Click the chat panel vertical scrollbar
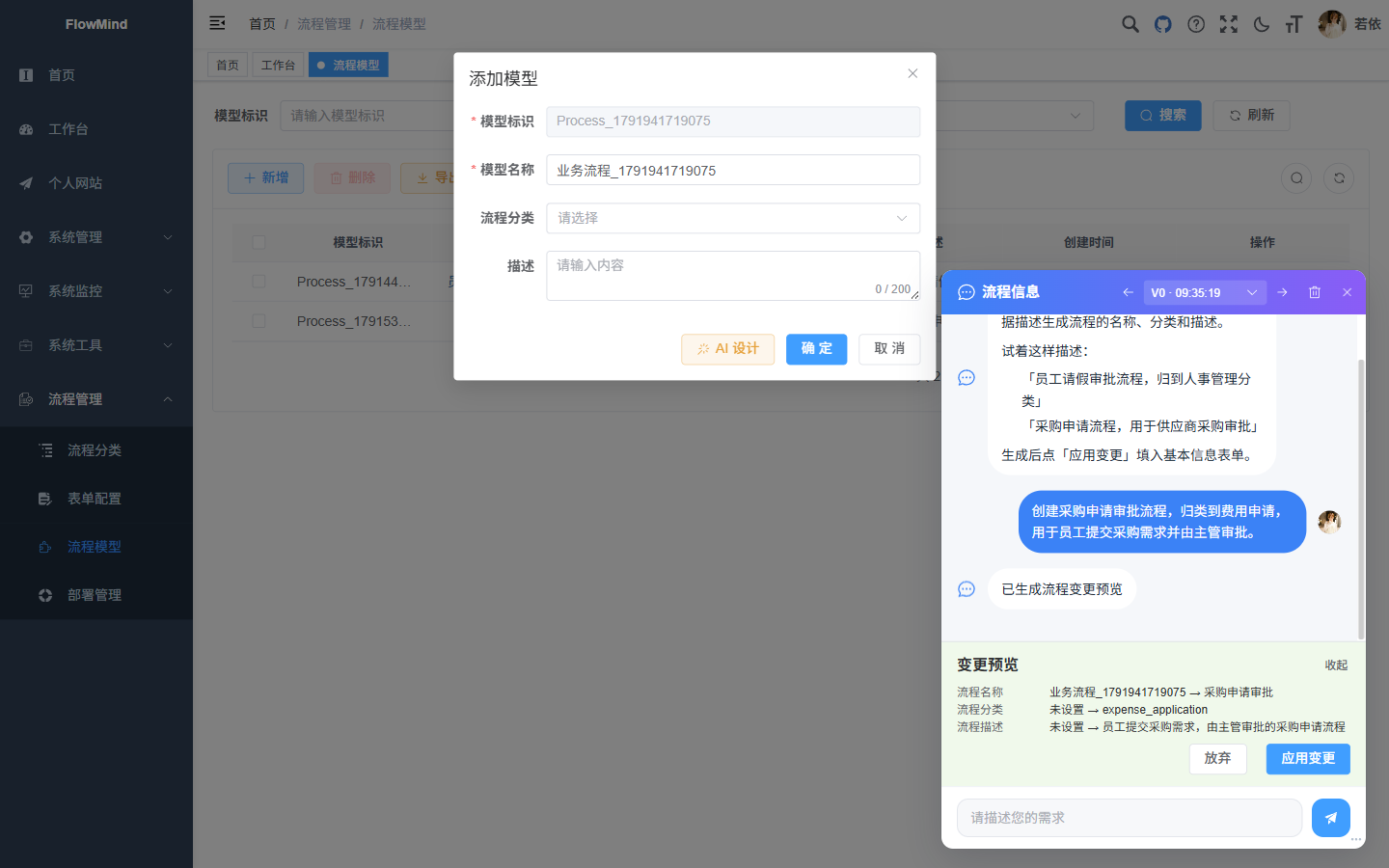The width and height of the screenshot is (1389, 868). [1361, 500]
